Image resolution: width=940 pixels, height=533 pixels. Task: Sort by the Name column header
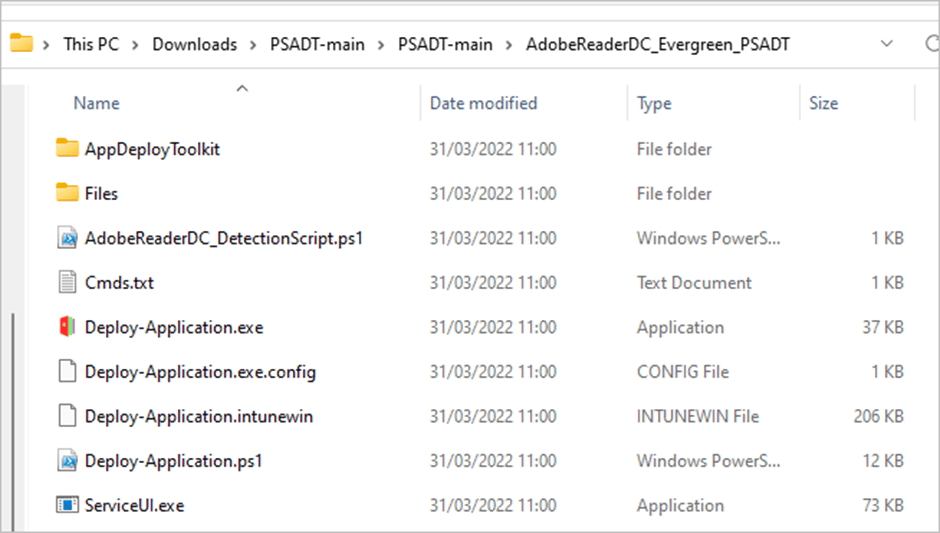click(97, 103)
